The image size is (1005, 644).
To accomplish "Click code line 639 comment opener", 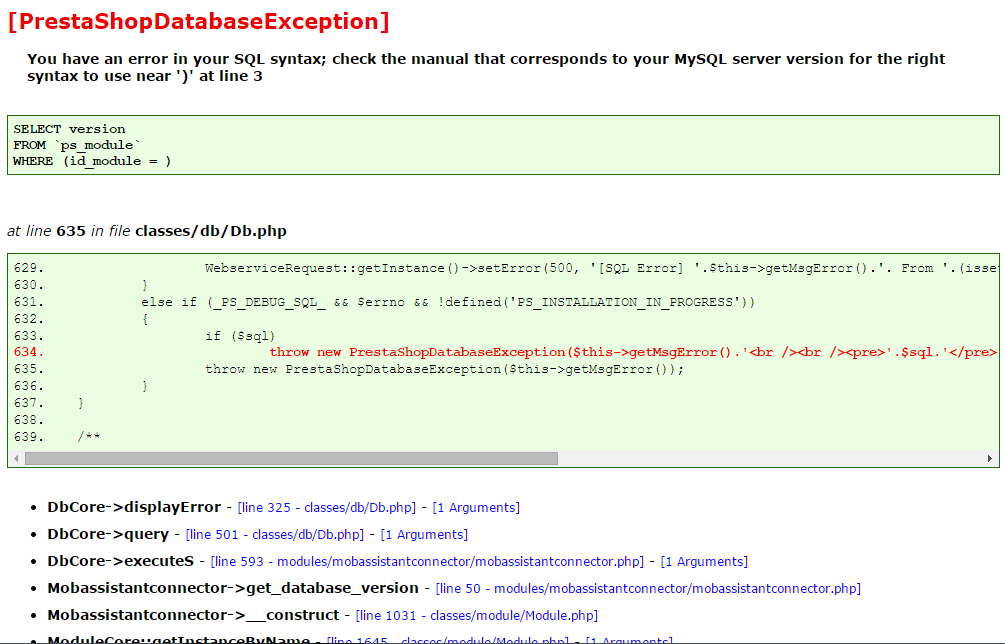I will (x=88, y=436).
